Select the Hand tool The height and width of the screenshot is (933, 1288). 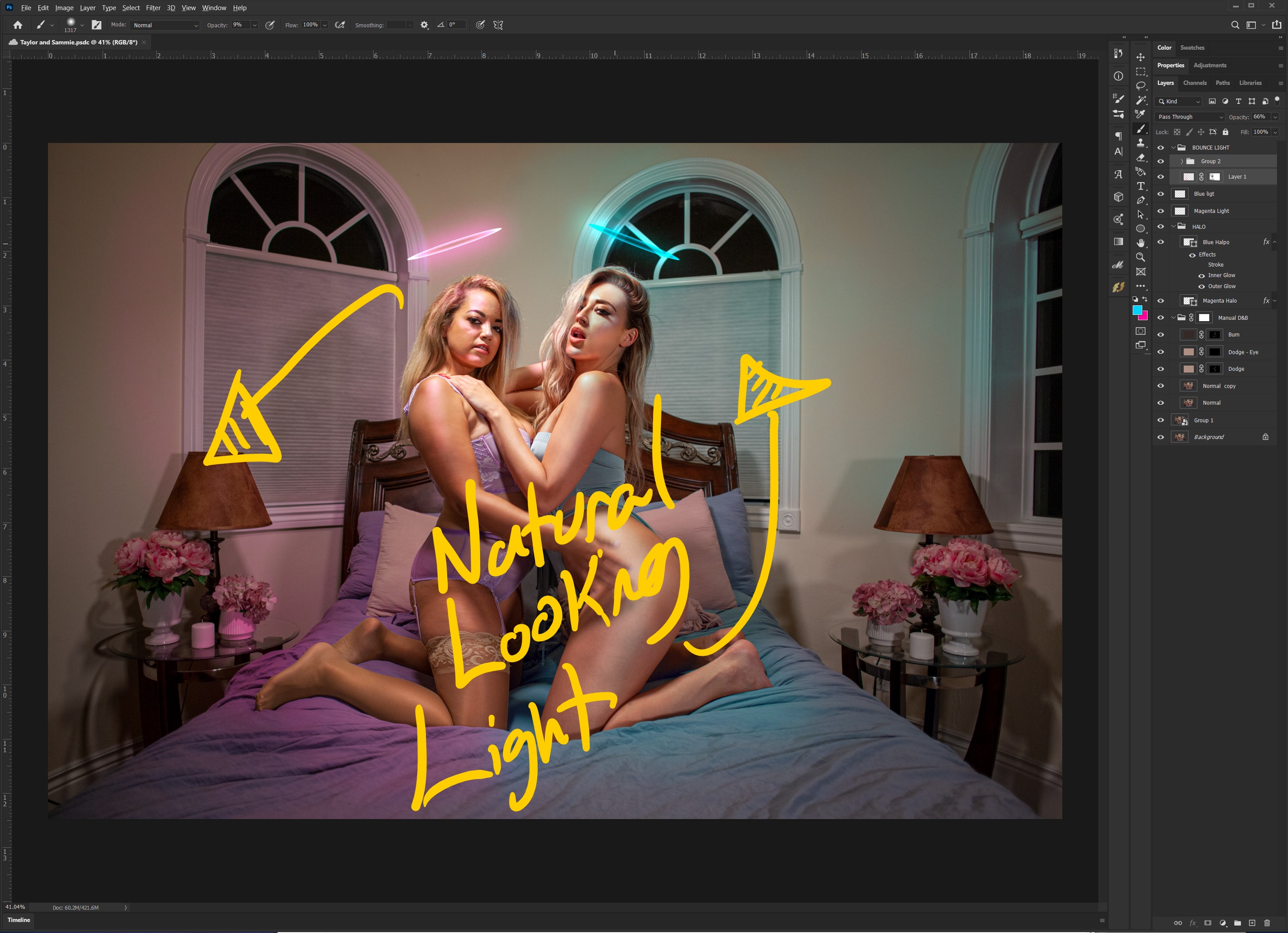click(1140, 243)
